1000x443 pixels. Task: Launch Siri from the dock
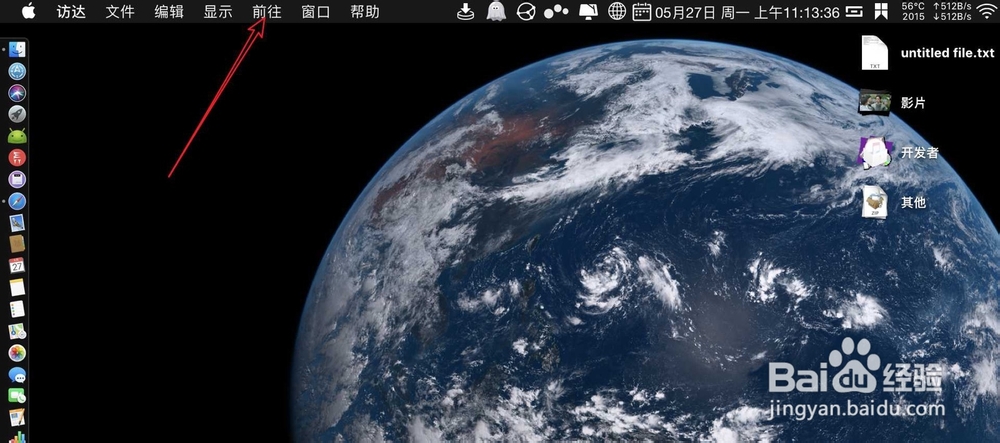(x=17, y=93)
